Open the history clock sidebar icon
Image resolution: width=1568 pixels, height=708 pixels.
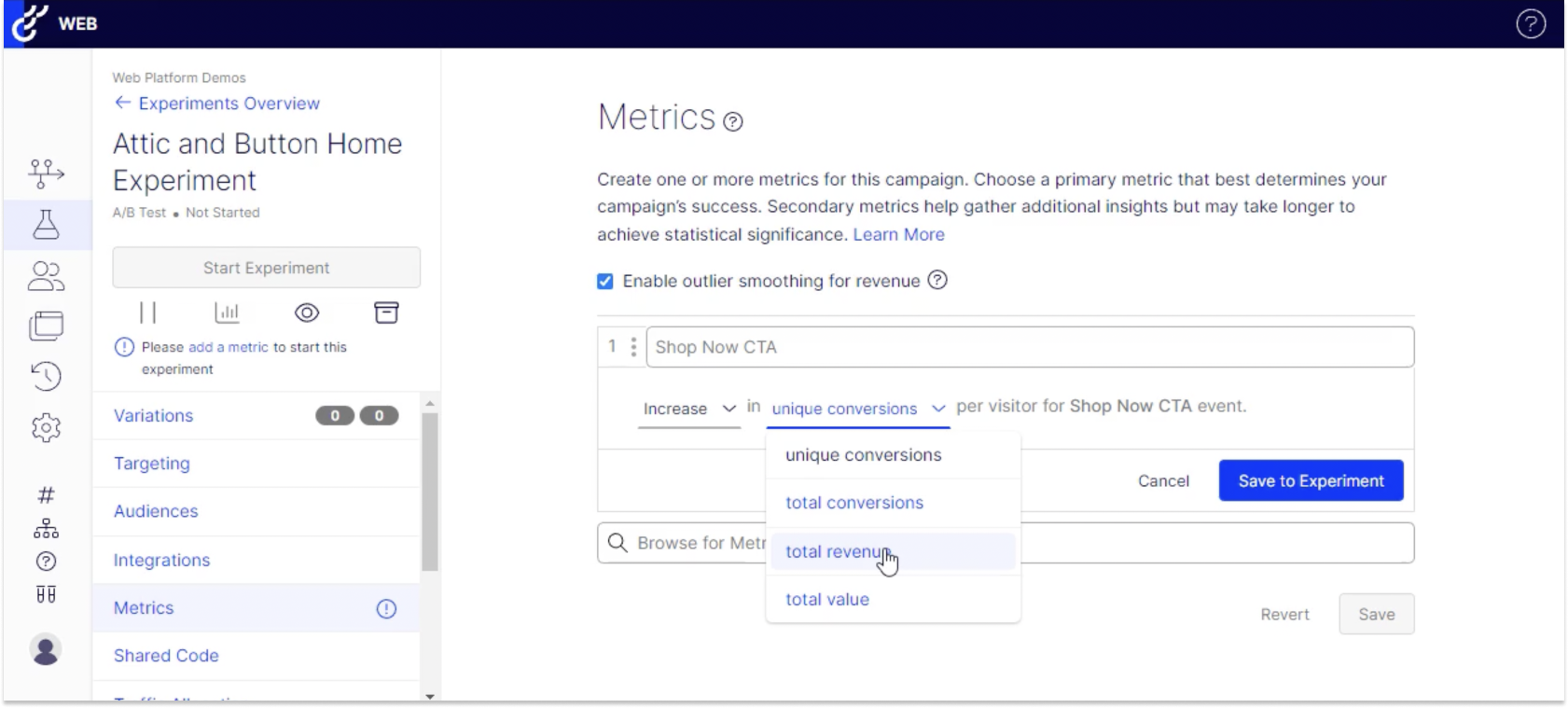pos(46,376)
